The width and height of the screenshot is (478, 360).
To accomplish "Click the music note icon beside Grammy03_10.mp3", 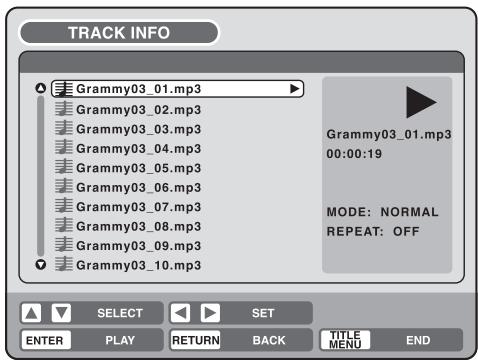I will click(64, 264).
